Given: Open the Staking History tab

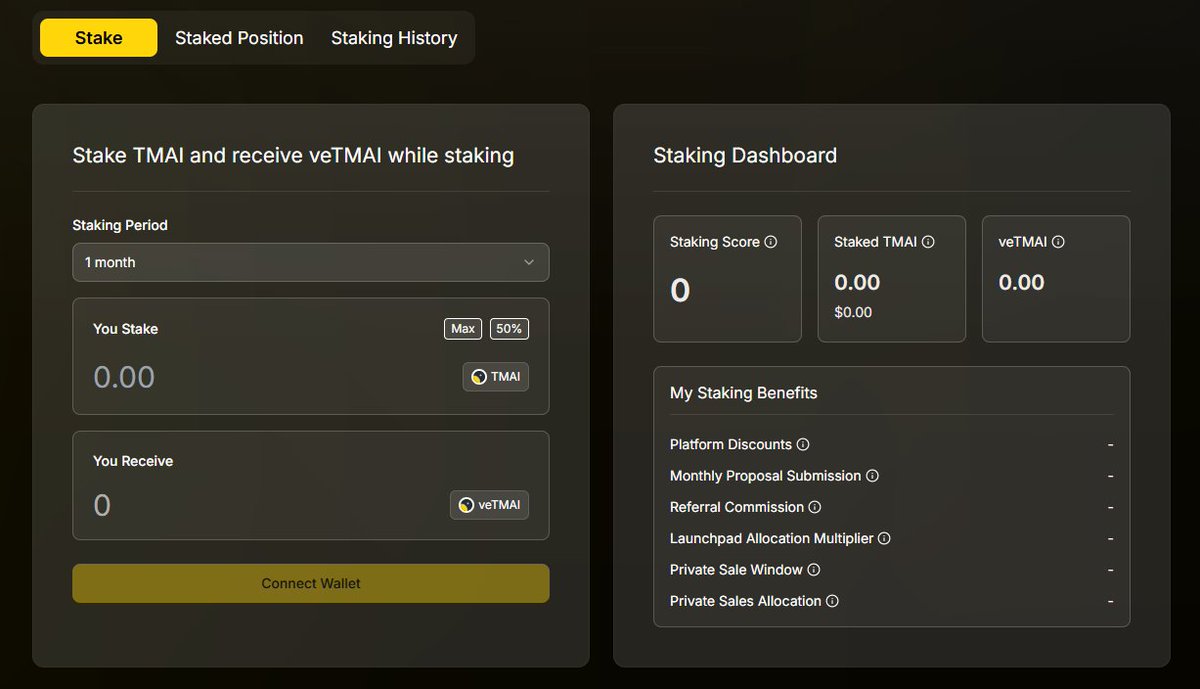Looking at the screenshot, I should (x=394, y=38).
